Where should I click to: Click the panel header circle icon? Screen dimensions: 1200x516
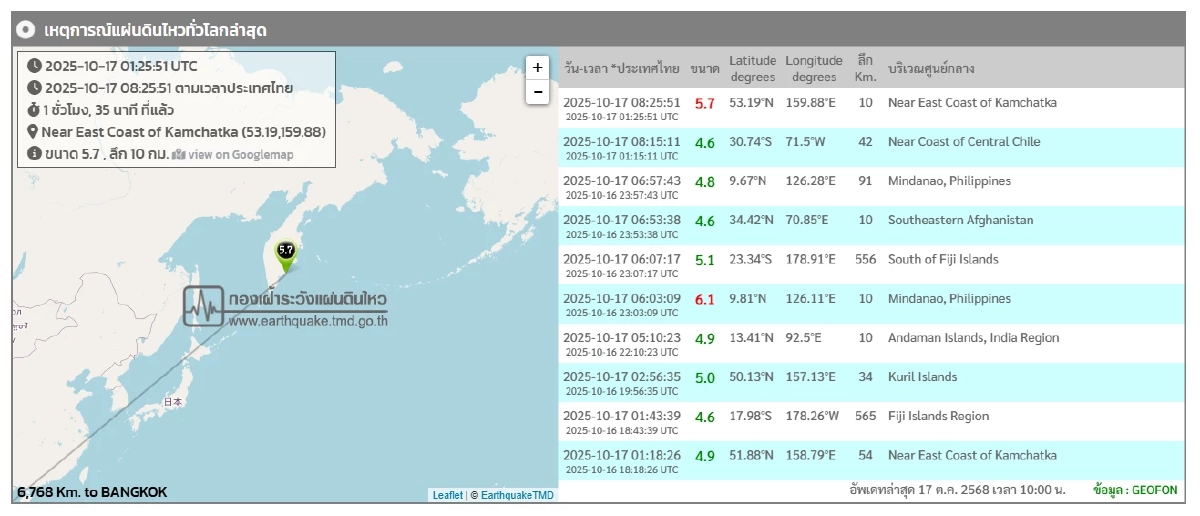pos(28,30)
